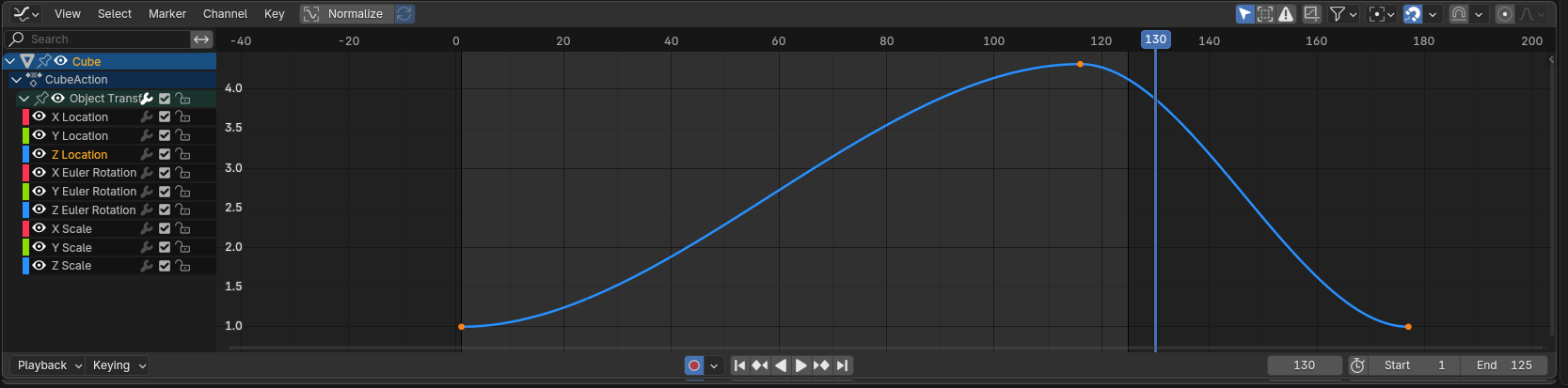This screenshot has height=388, width=1568.
Task: Collapse the CubeAction row
Action: pyautogui.click(x=16, y=80)
